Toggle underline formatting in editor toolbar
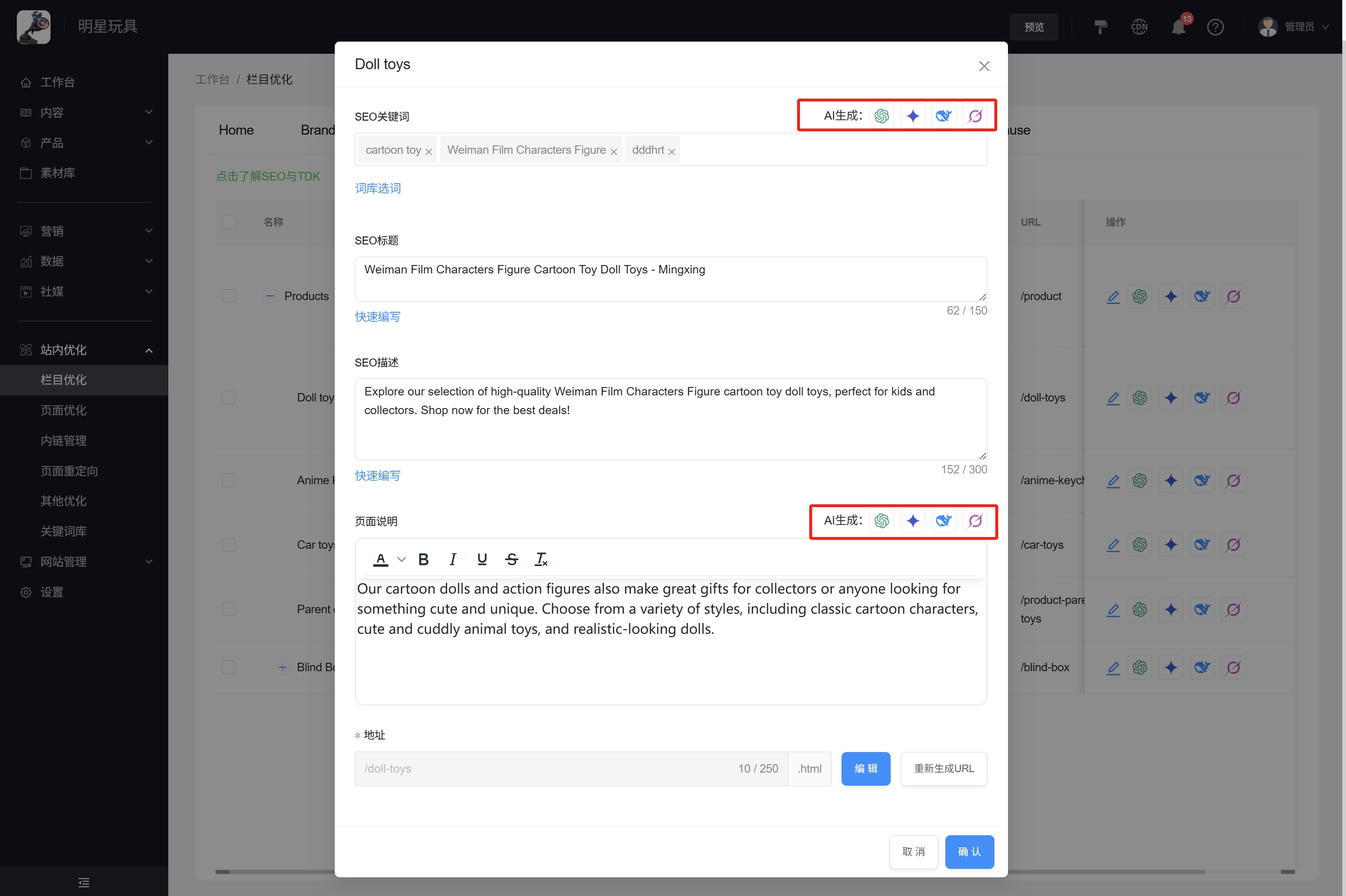1346x896 pixels. pos(482,559)
